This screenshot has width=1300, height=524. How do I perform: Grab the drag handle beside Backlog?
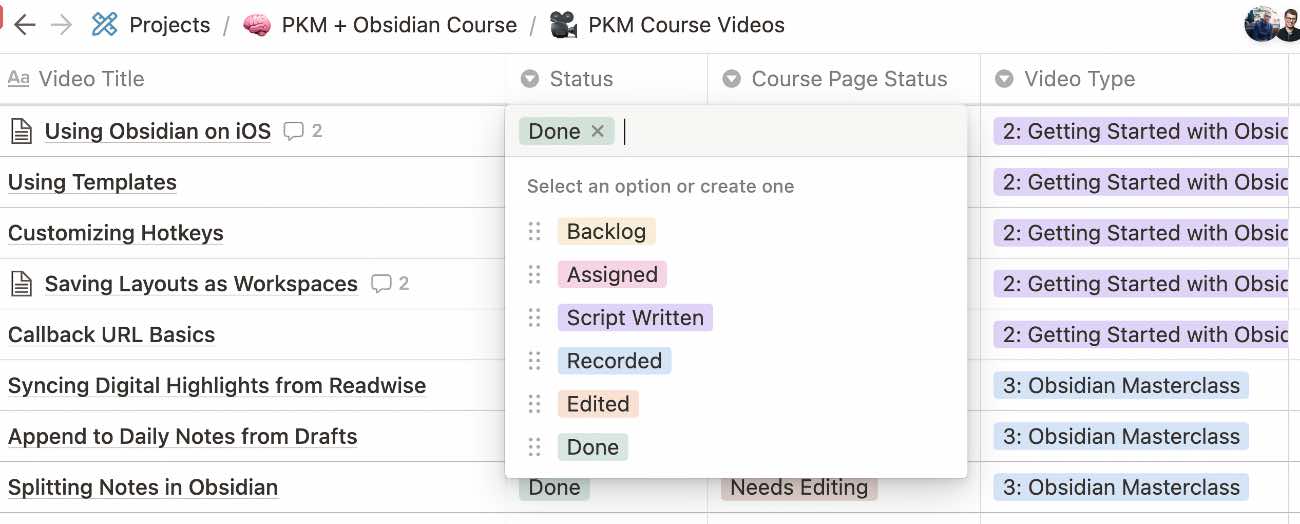(534, 232)
